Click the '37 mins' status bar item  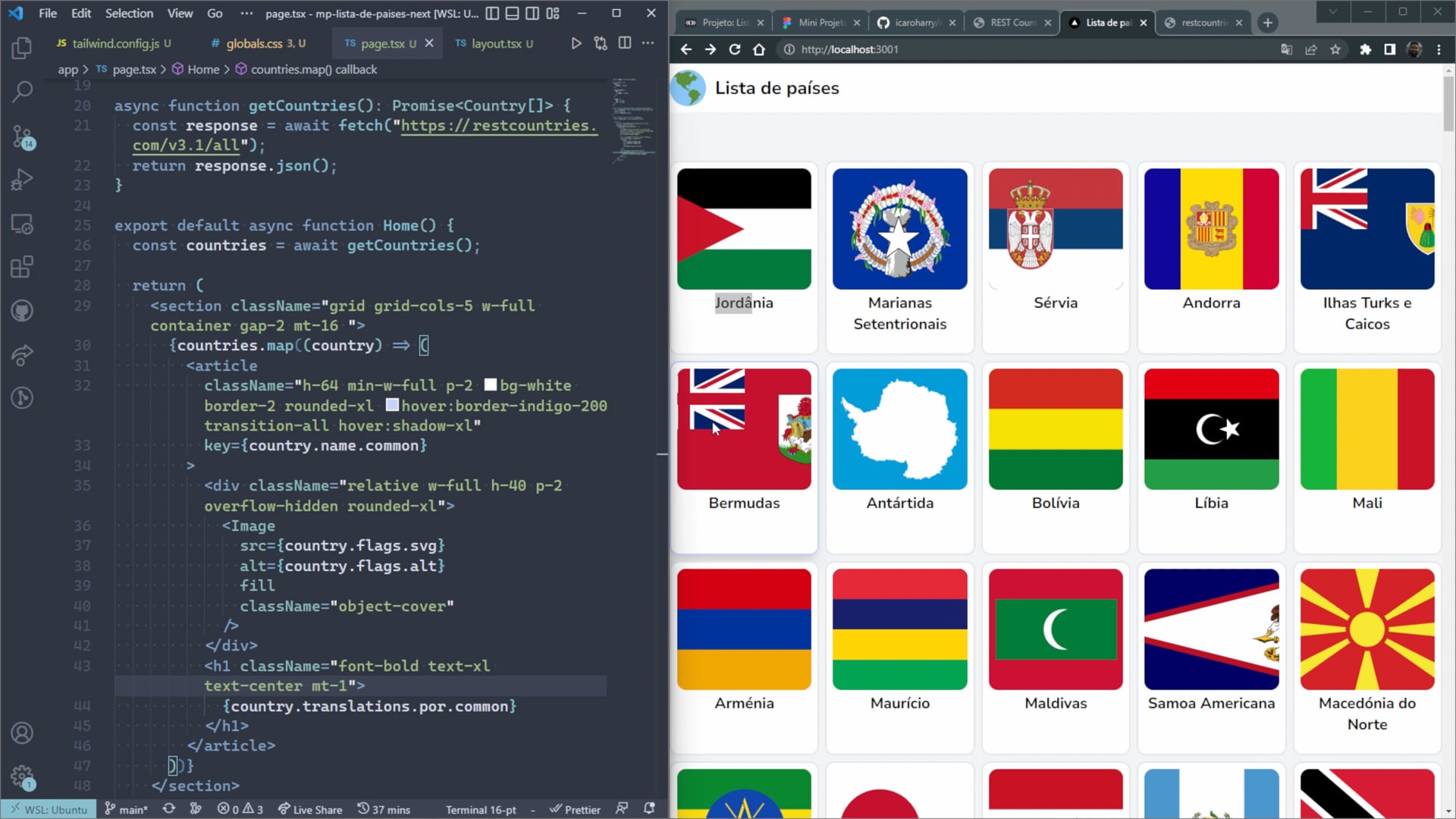tap(384, 809)
